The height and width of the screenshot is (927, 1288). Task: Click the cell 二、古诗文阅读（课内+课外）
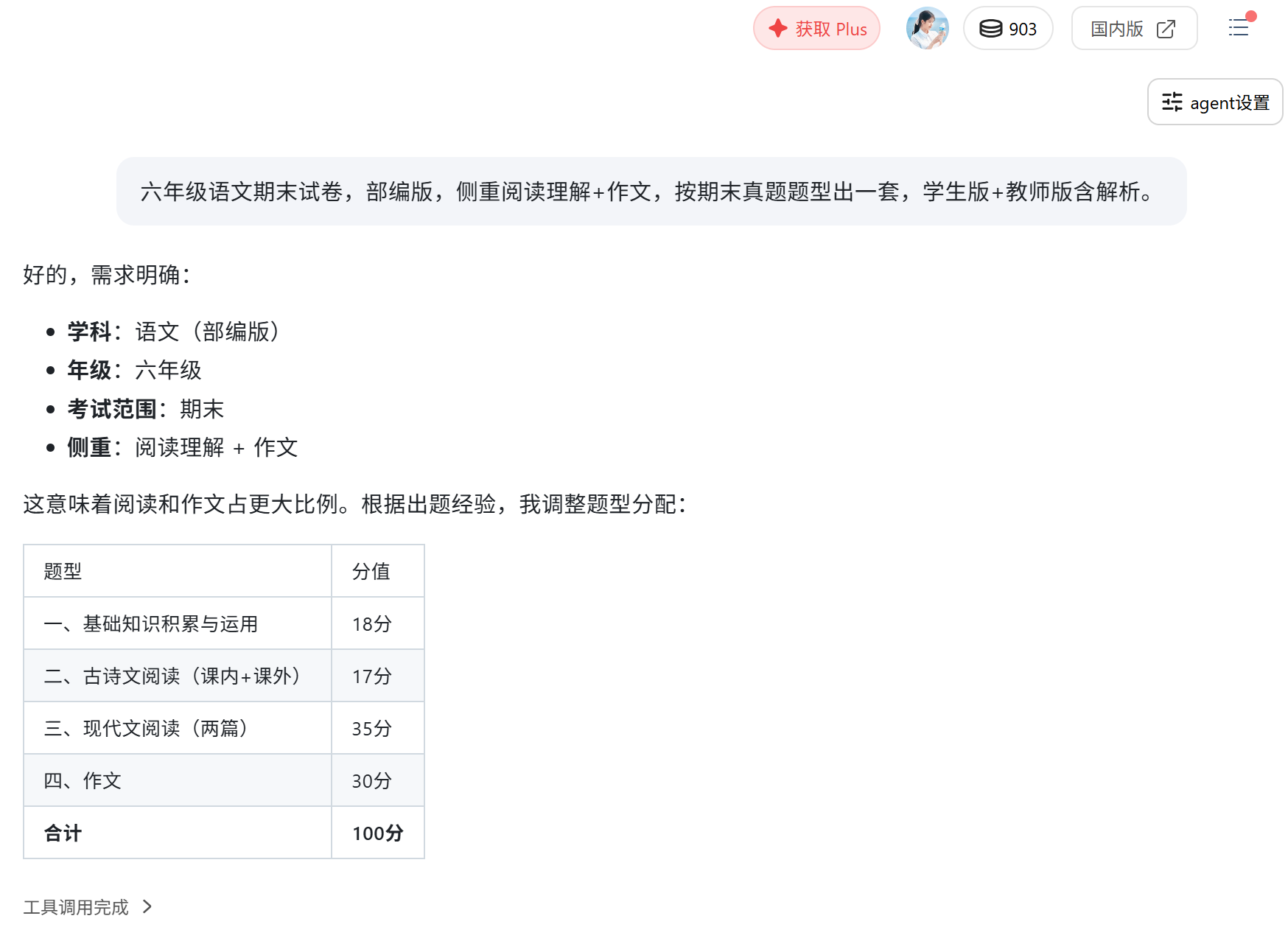coord(178,676)
